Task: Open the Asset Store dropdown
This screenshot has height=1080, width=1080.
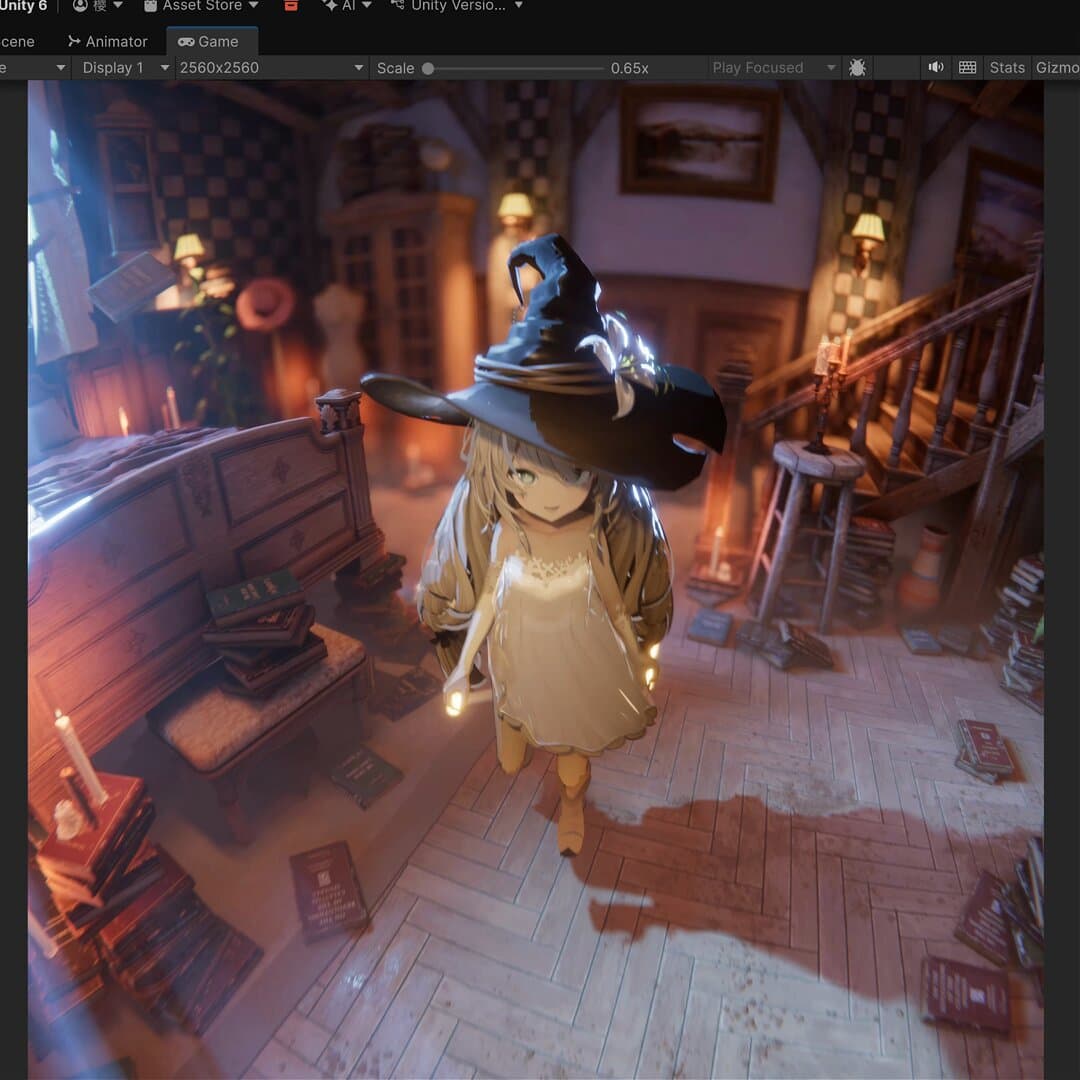Action: [201, 6]
